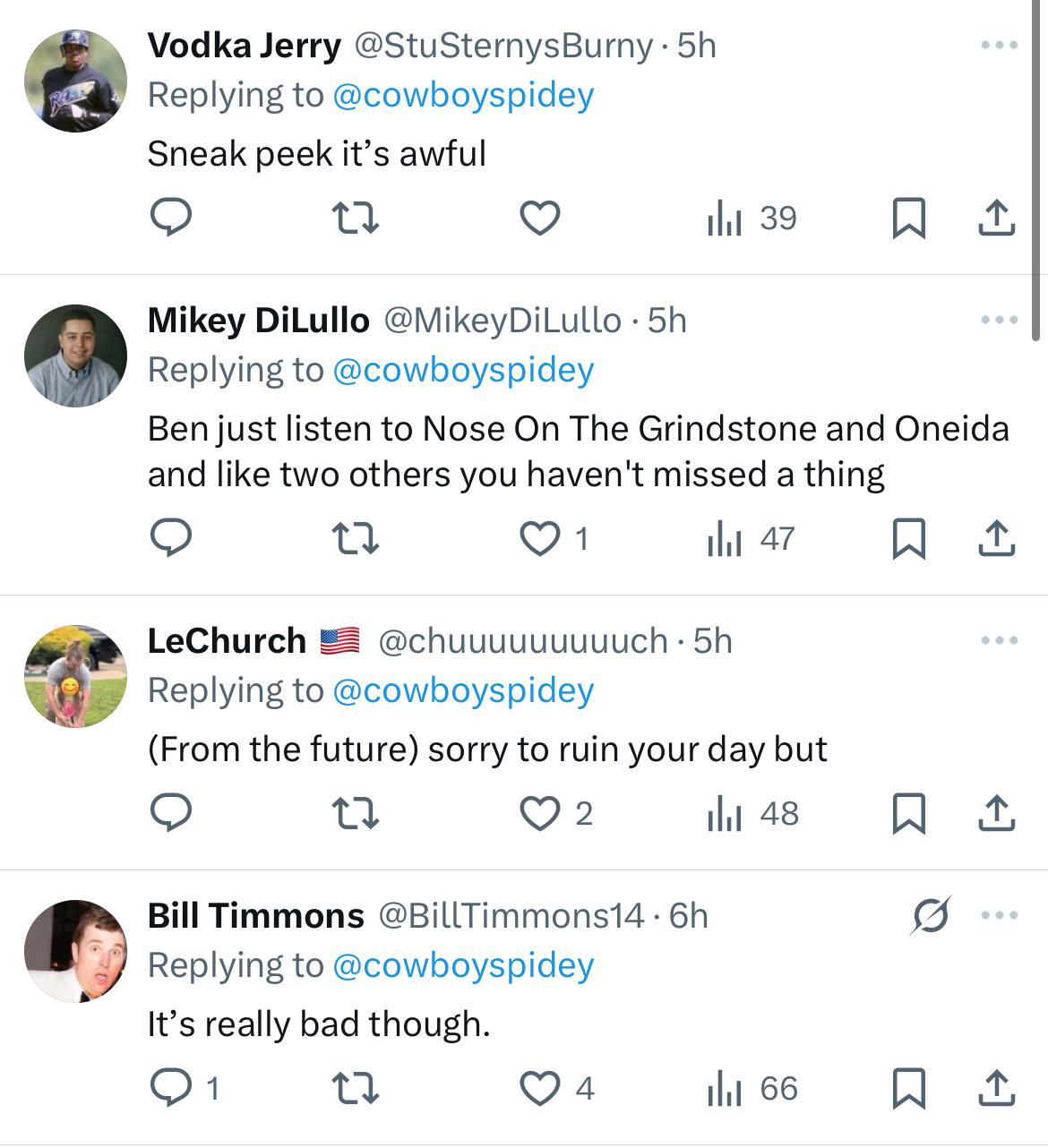Screen dimensions: 1048x1148
Task: Like LeChurch's 'From the future' tweet
Action: pyautogui.click(x=540, y=813)
